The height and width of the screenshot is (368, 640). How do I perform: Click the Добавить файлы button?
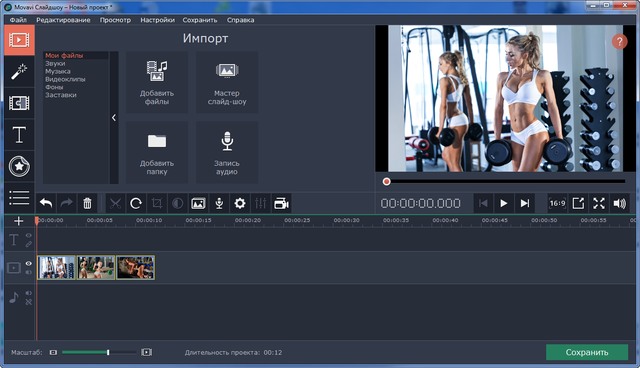tap(157, 82)
